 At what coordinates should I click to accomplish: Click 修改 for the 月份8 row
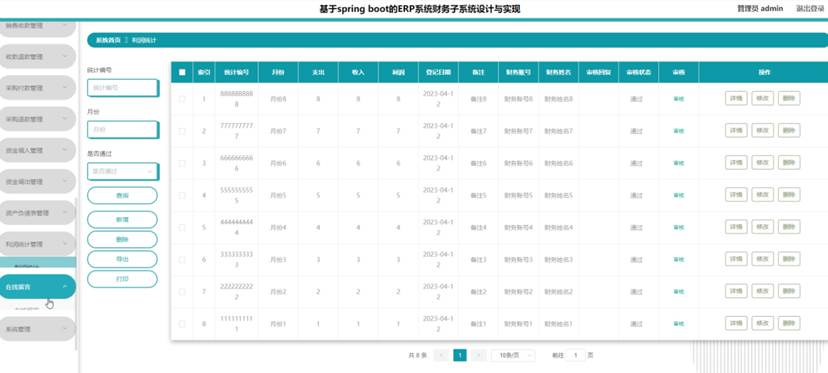pos(762,98)
